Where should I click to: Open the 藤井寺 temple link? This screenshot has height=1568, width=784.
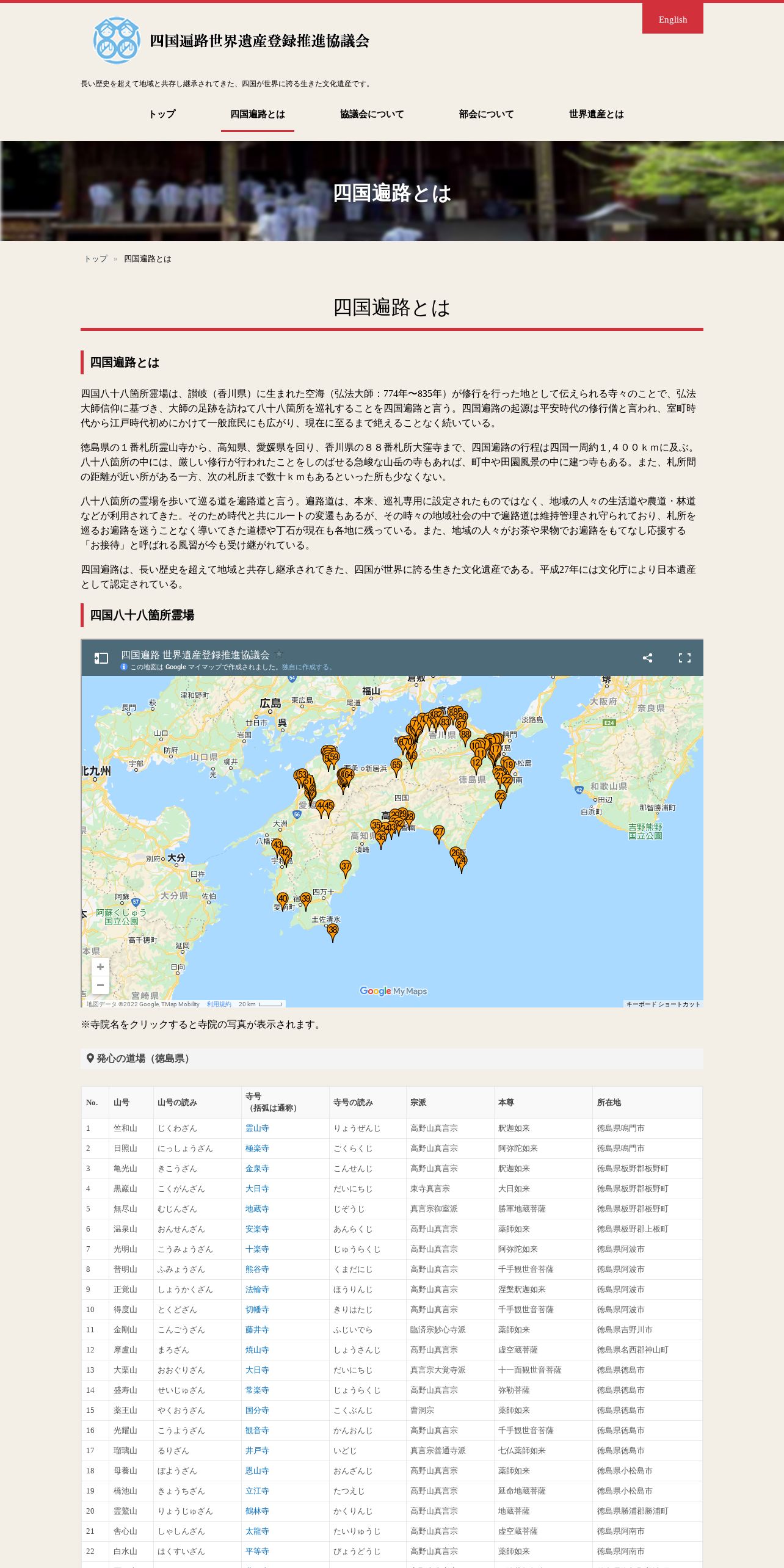pos(257,1330)
